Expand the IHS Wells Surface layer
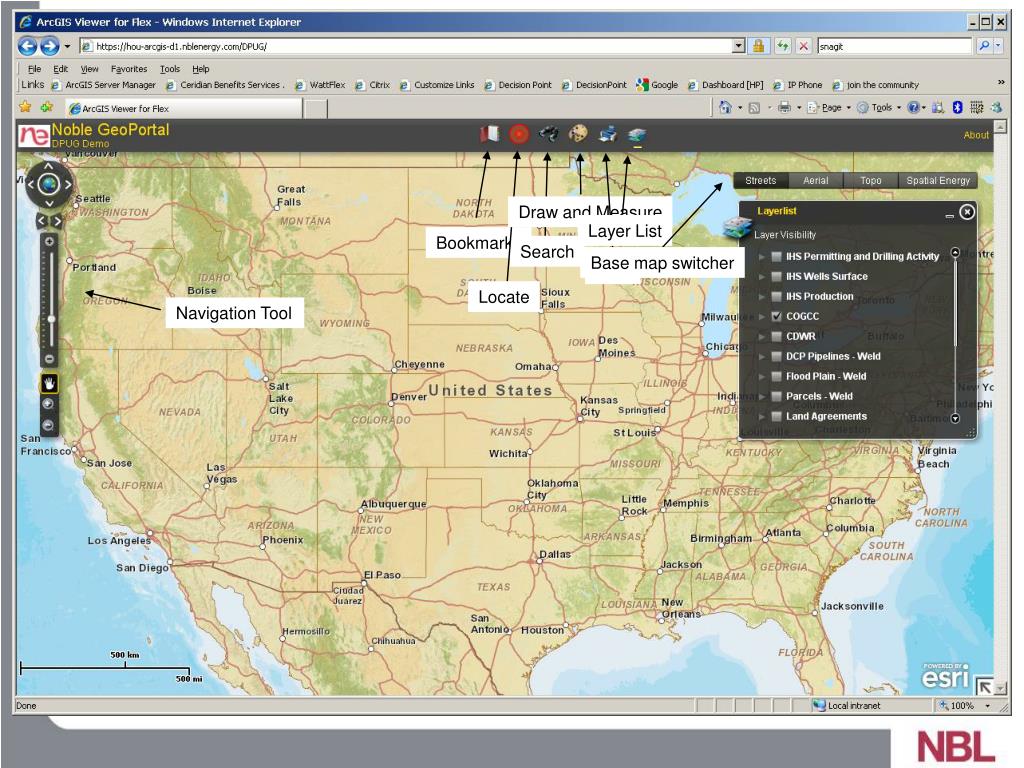The height and width of the screenshot is (768, 1024). 761,276
